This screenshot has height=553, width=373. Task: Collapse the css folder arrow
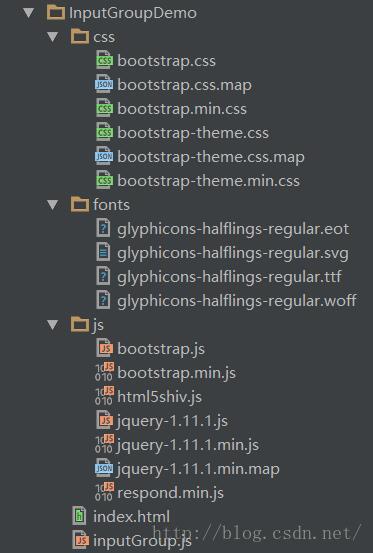(x=53, y=37)
